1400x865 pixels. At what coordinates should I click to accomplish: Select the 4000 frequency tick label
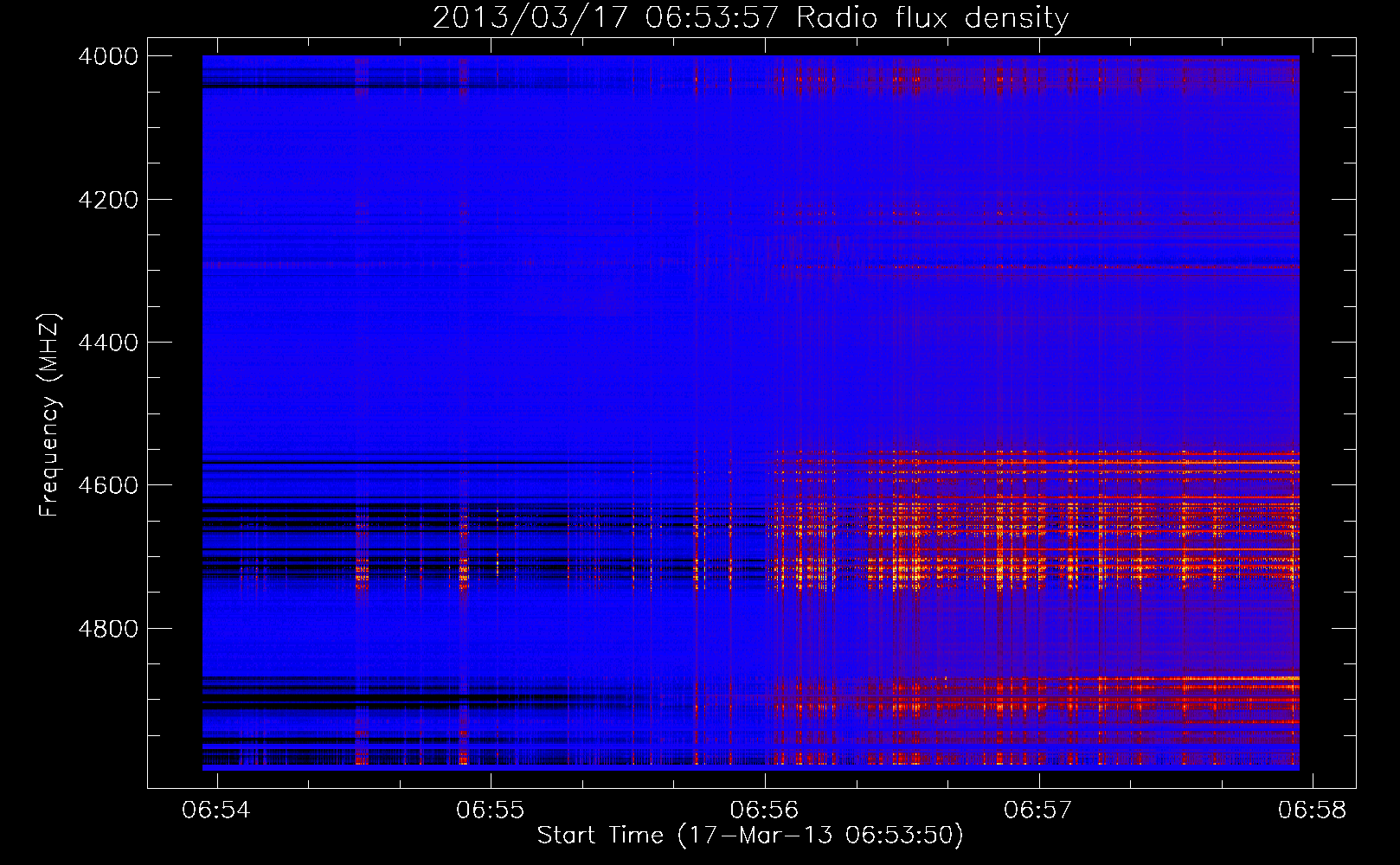pyautogui.click(x=108, y=56)
